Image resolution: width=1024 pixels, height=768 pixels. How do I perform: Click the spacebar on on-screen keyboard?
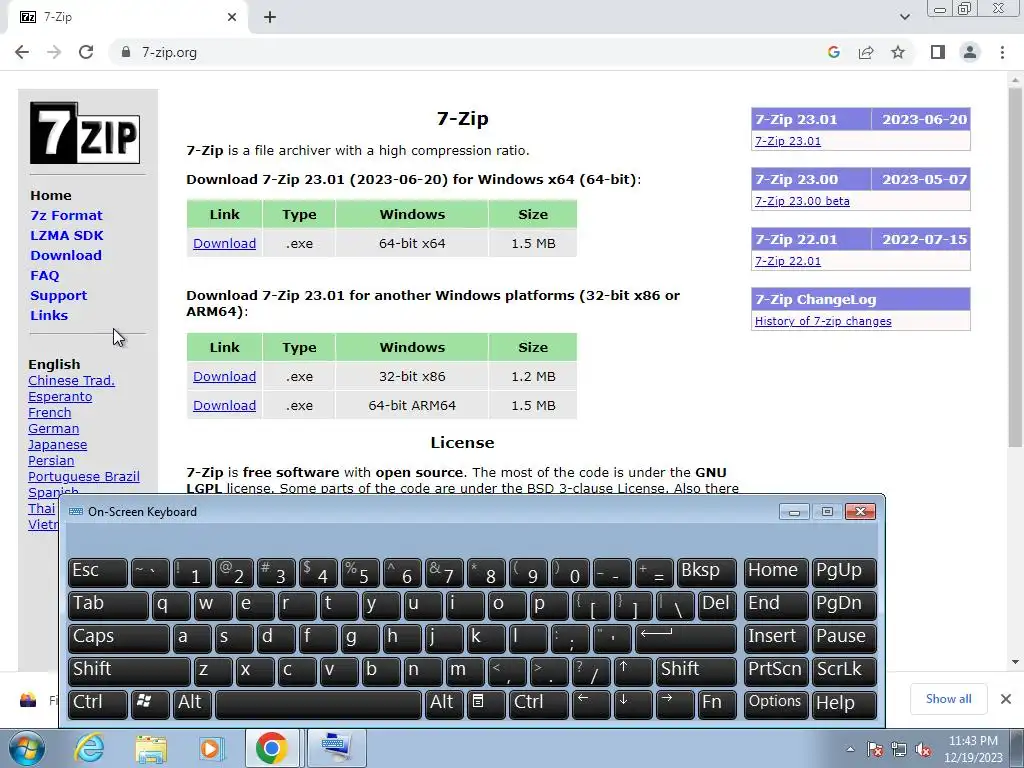coord(318,704)
